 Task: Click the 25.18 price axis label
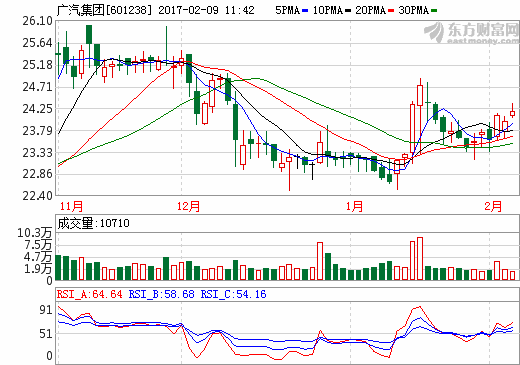(38, 65)
